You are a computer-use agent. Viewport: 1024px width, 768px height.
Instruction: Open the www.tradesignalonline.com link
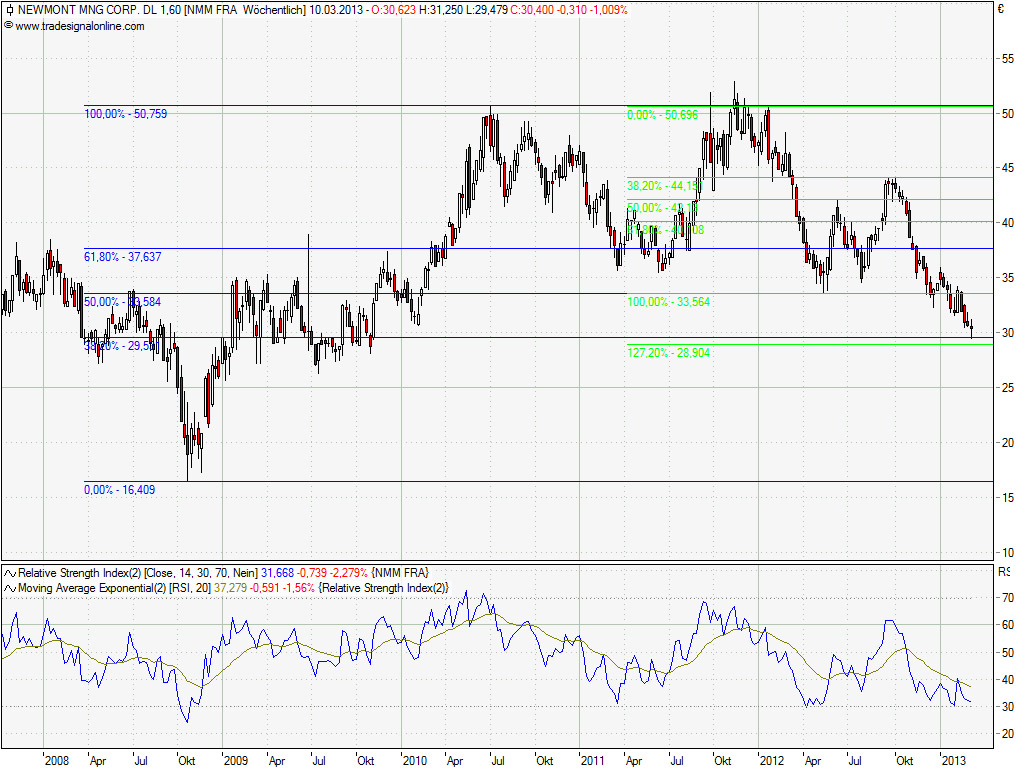(80, 26)
